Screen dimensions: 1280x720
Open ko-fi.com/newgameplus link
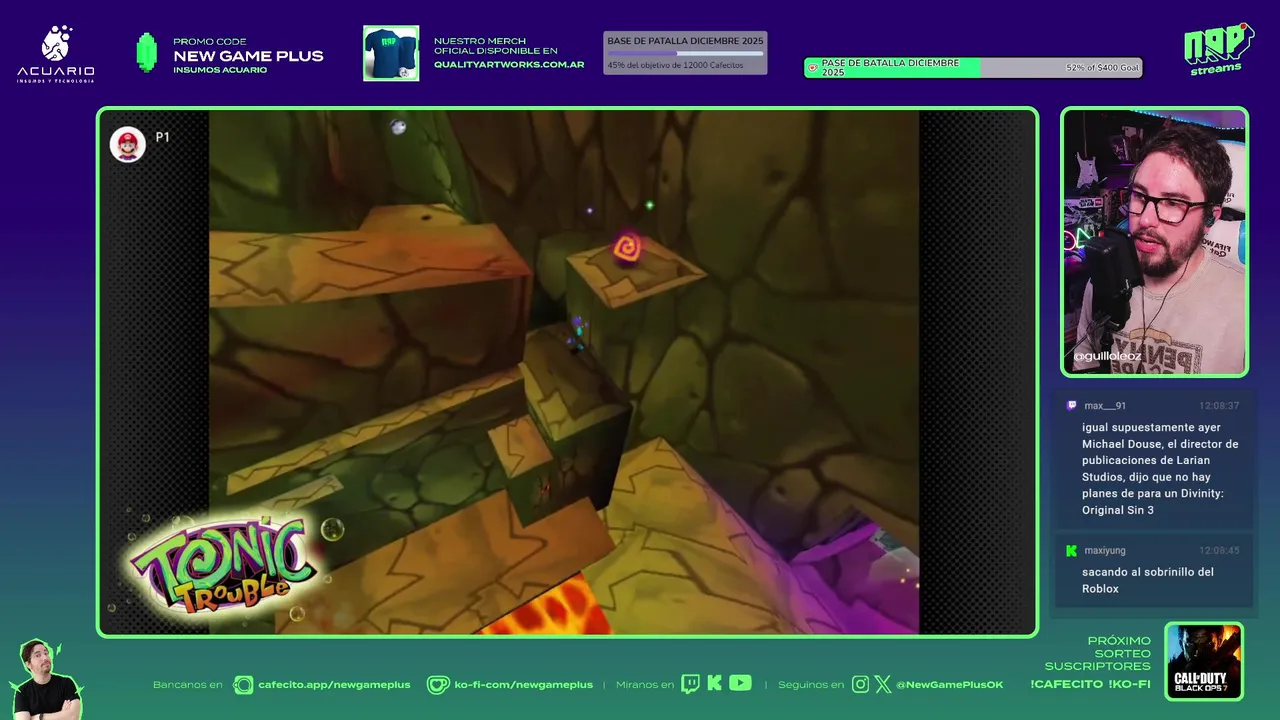pos(524,685)
